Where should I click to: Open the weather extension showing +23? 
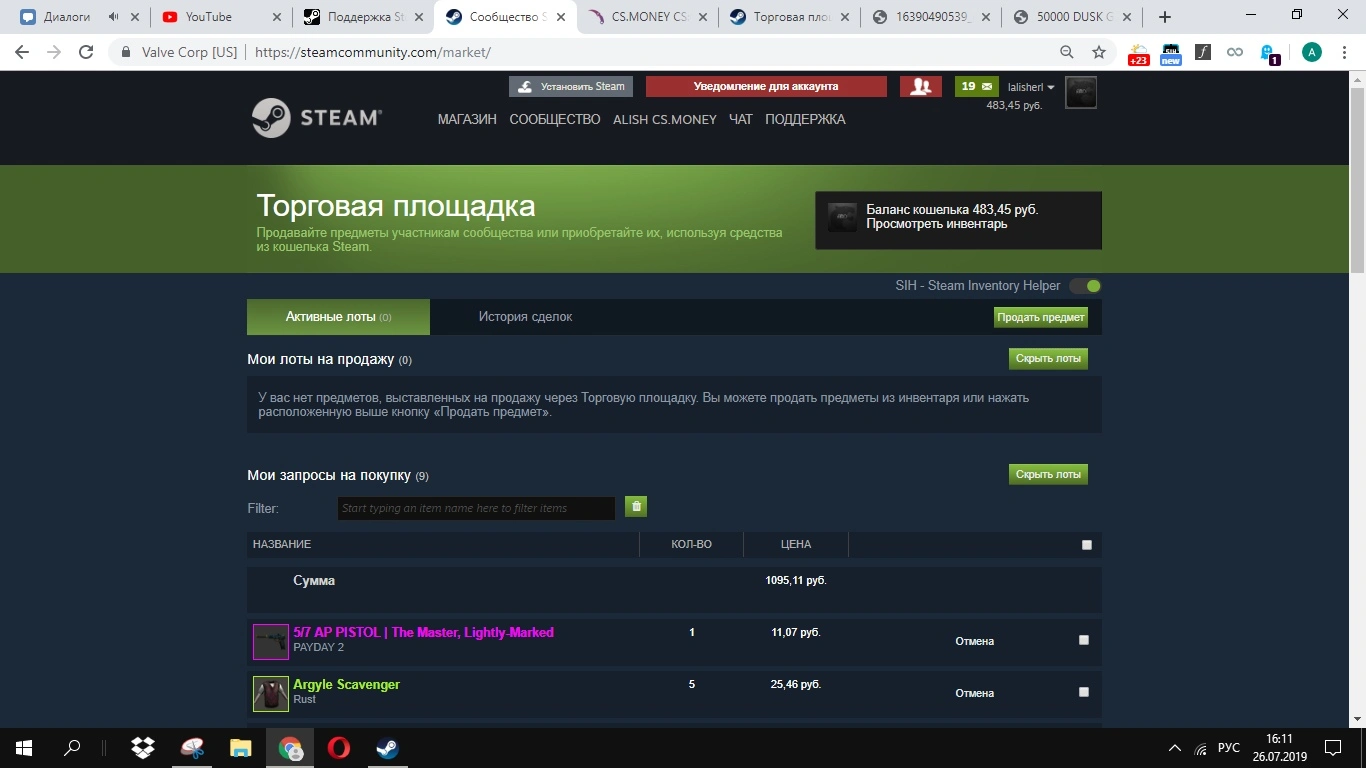1138,53
